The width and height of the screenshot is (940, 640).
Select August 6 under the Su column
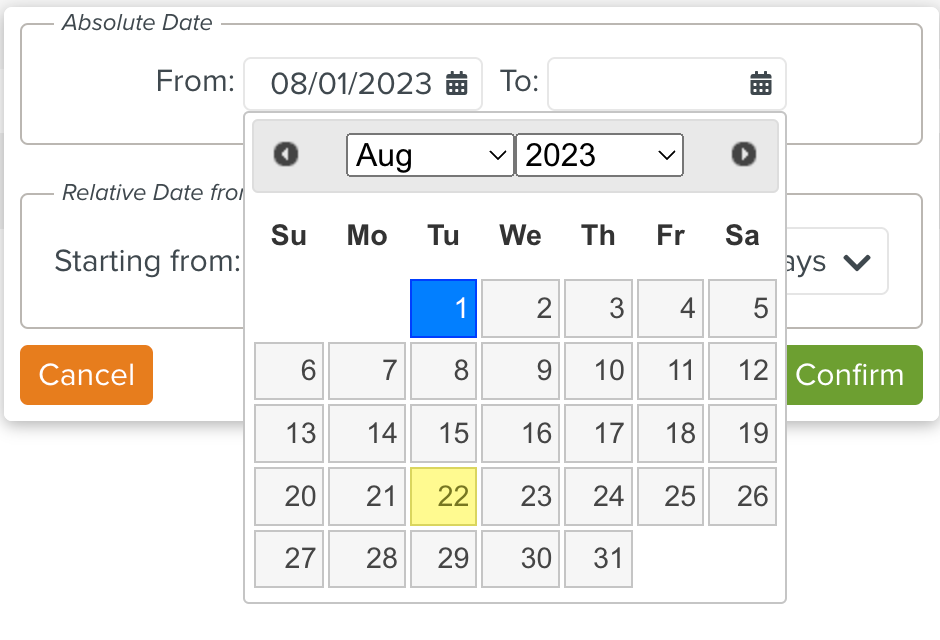click(x=288, y=371)
